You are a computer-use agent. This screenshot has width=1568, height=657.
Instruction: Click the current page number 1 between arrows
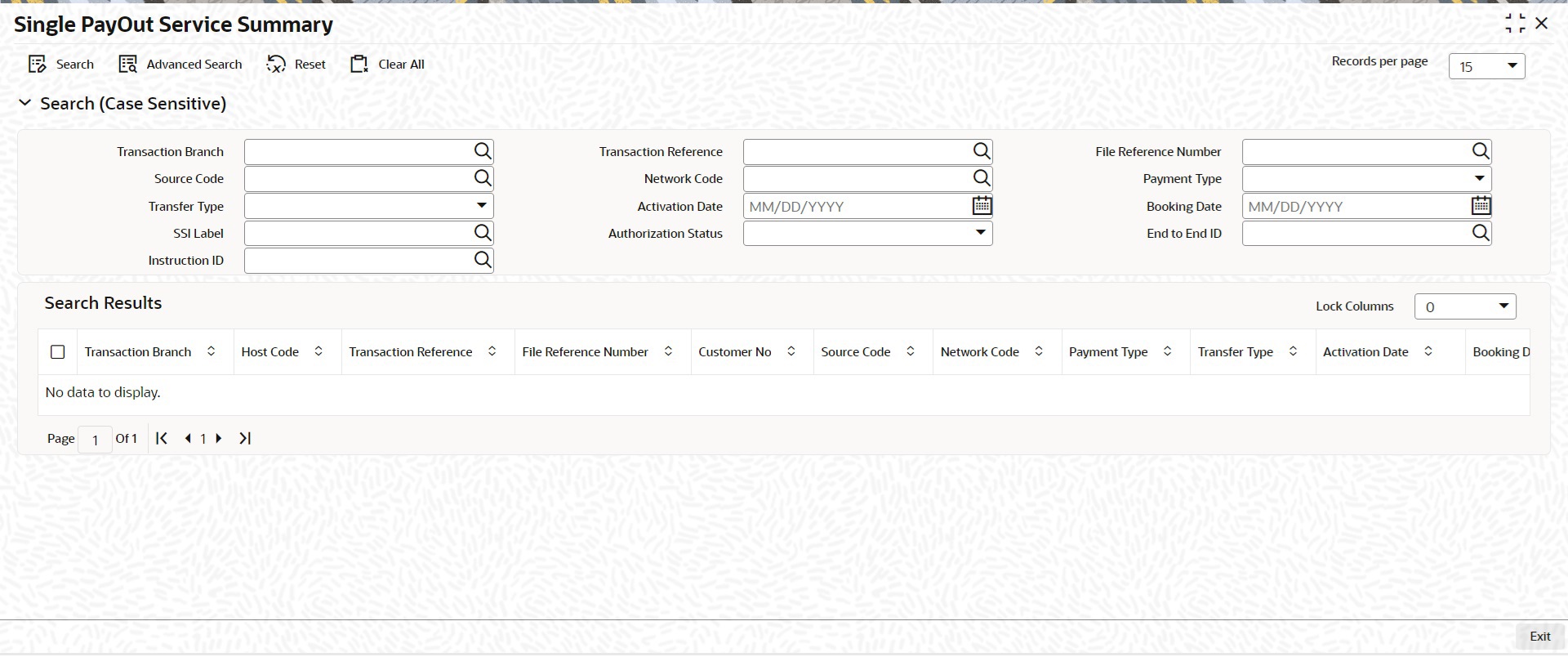(x=203, y=438)
